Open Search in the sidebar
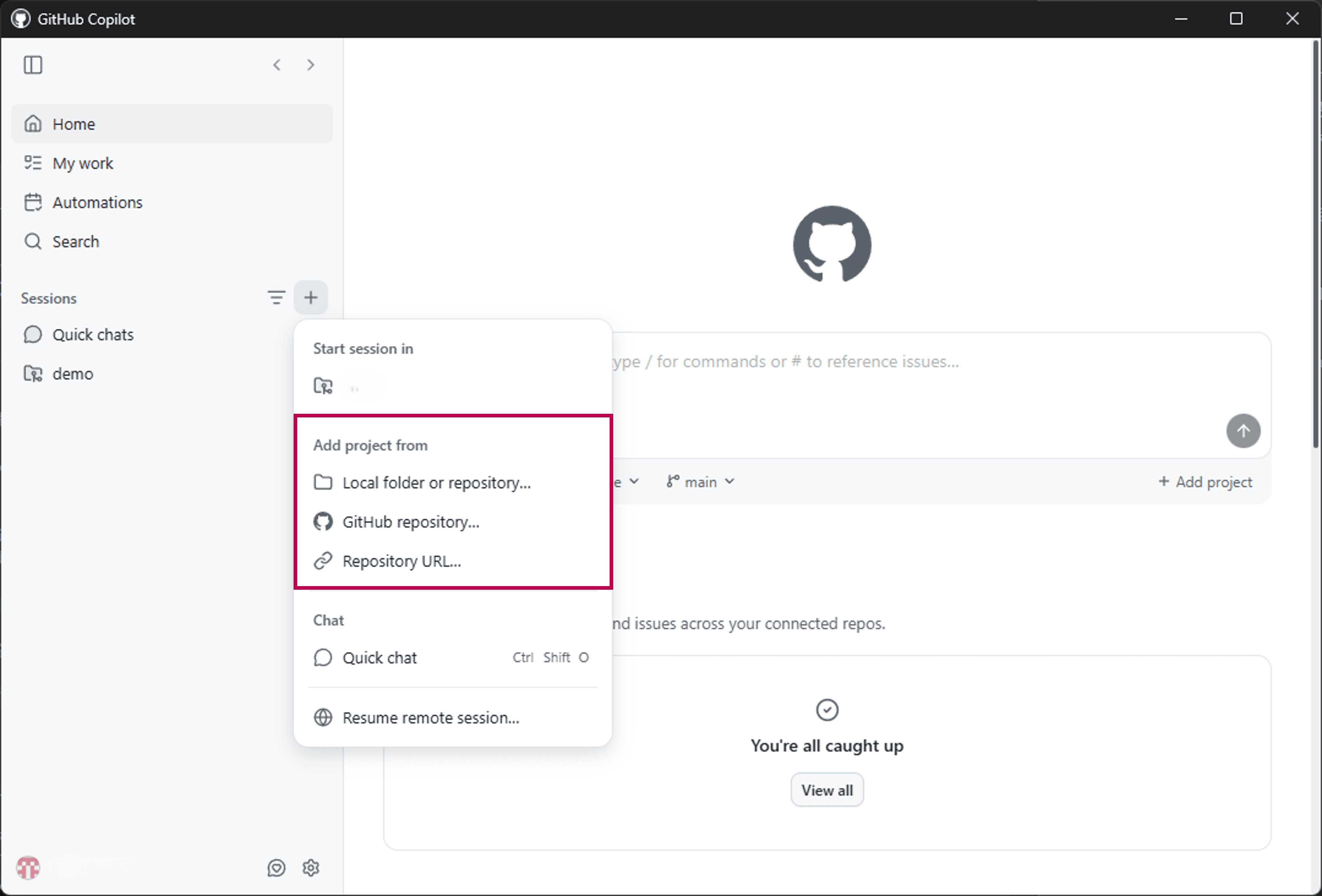 point(172,242)
